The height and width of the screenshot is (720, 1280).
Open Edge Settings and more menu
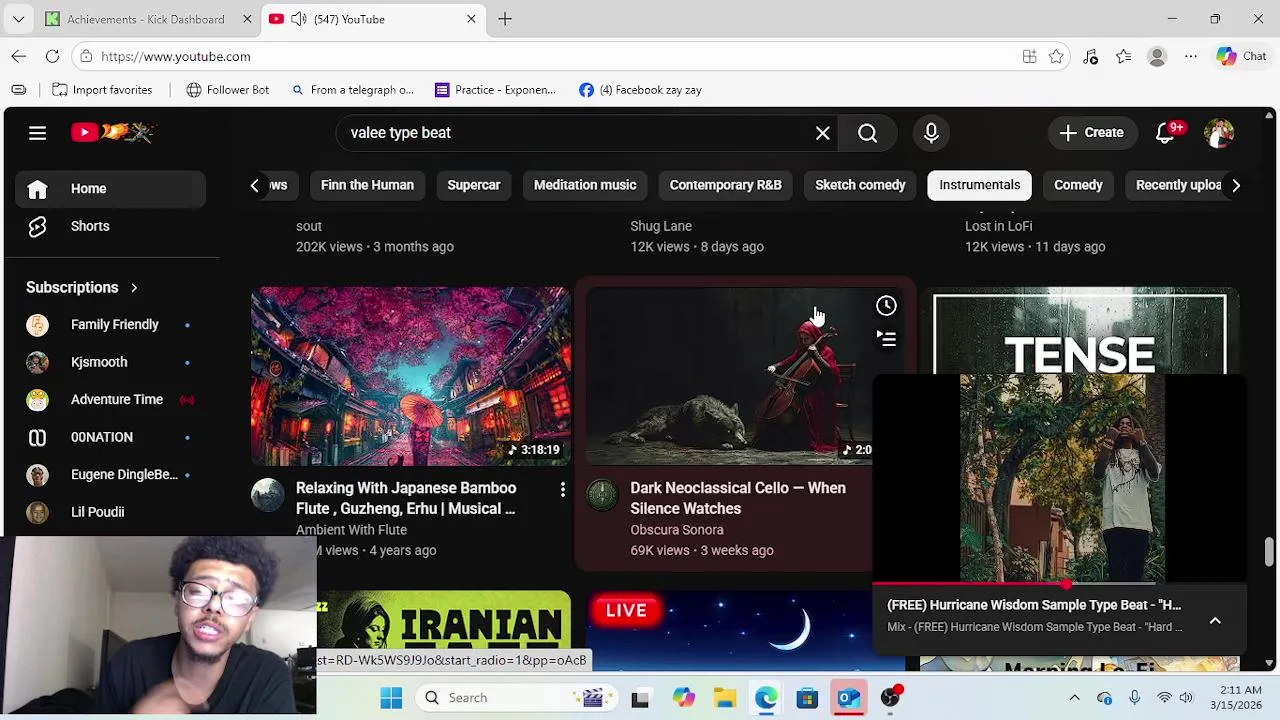pos(1191,57)
